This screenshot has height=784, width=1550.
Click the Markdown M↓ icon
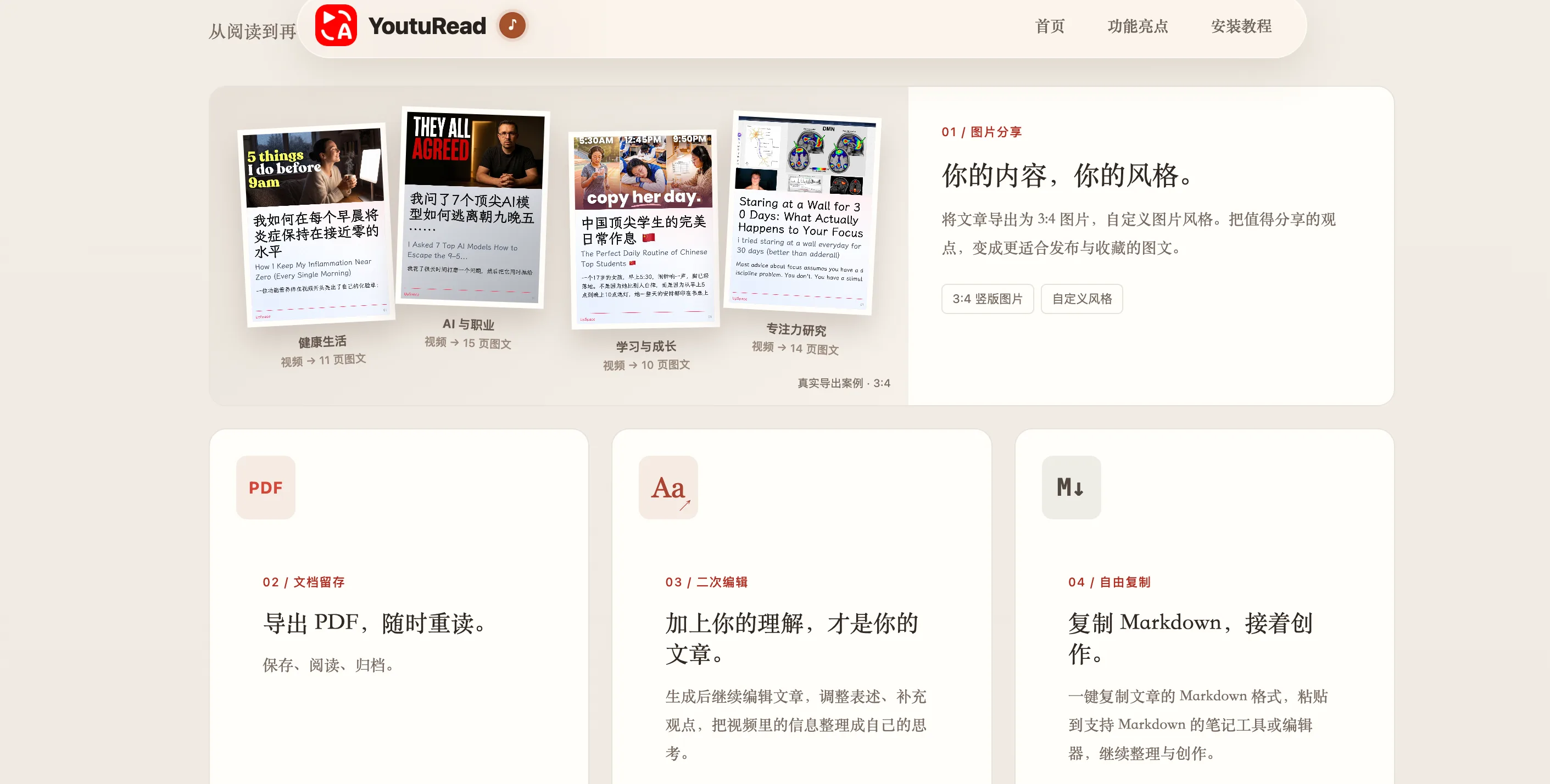(x=1071, y=487)
